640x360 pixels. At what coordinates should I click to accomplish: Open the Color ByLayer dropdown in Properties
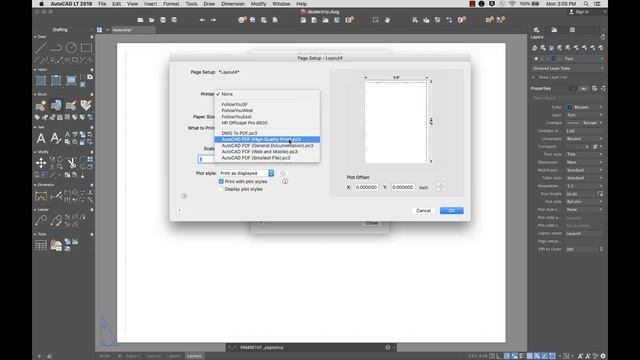(584, 107)
